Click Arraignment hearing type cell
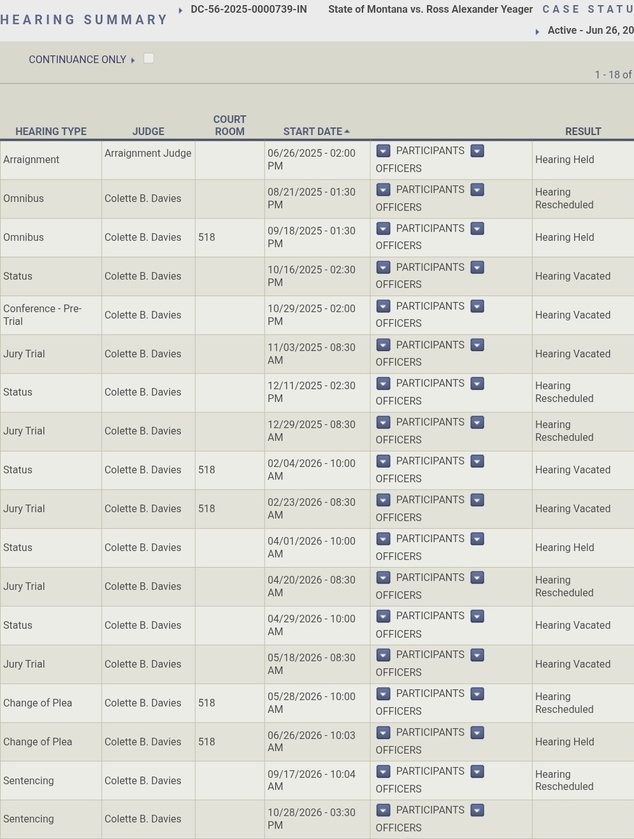The height and width of the screenshot is (839, 634). [x=51, y=159]
